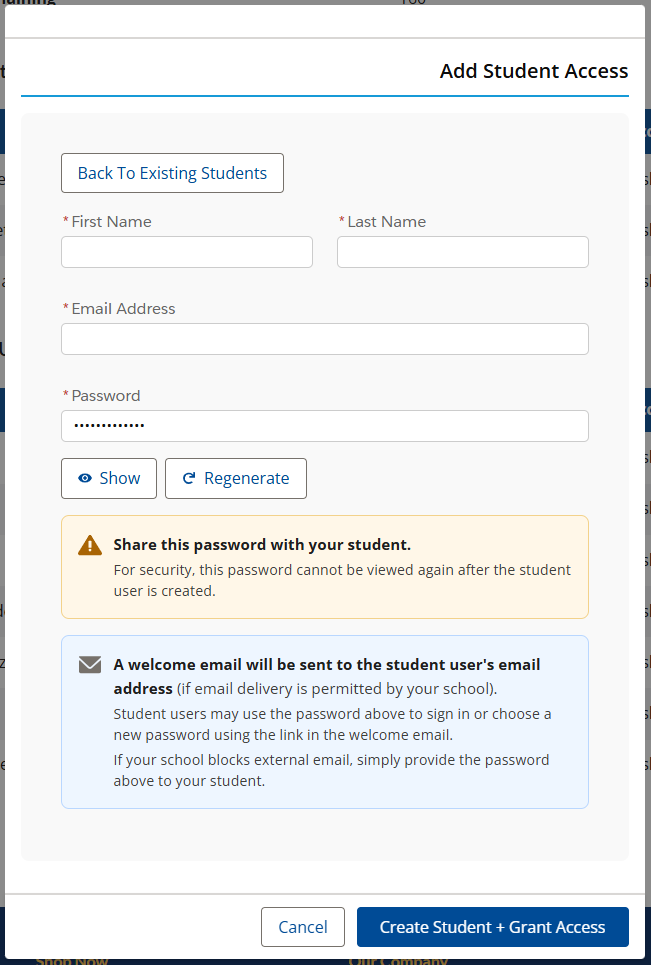Click the circular arrow Regenerate icon
This screenshot has width=651, height=965.
pos(189,478)
